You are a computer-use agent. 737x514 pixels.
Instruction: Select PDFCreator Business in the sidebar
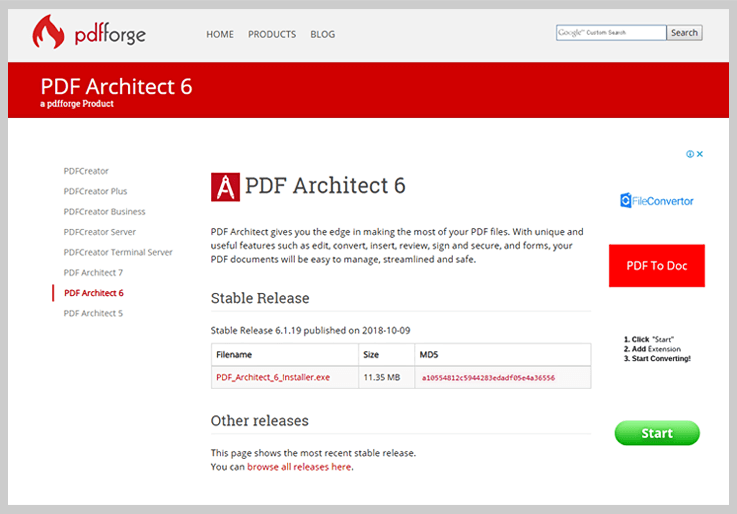(x=104, y=211)
